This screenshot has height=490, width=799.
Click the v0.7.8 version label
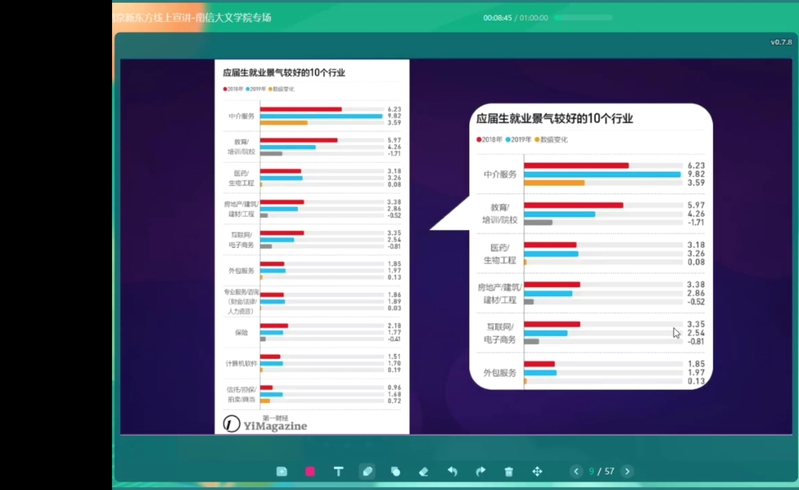[x=780, y=42]
